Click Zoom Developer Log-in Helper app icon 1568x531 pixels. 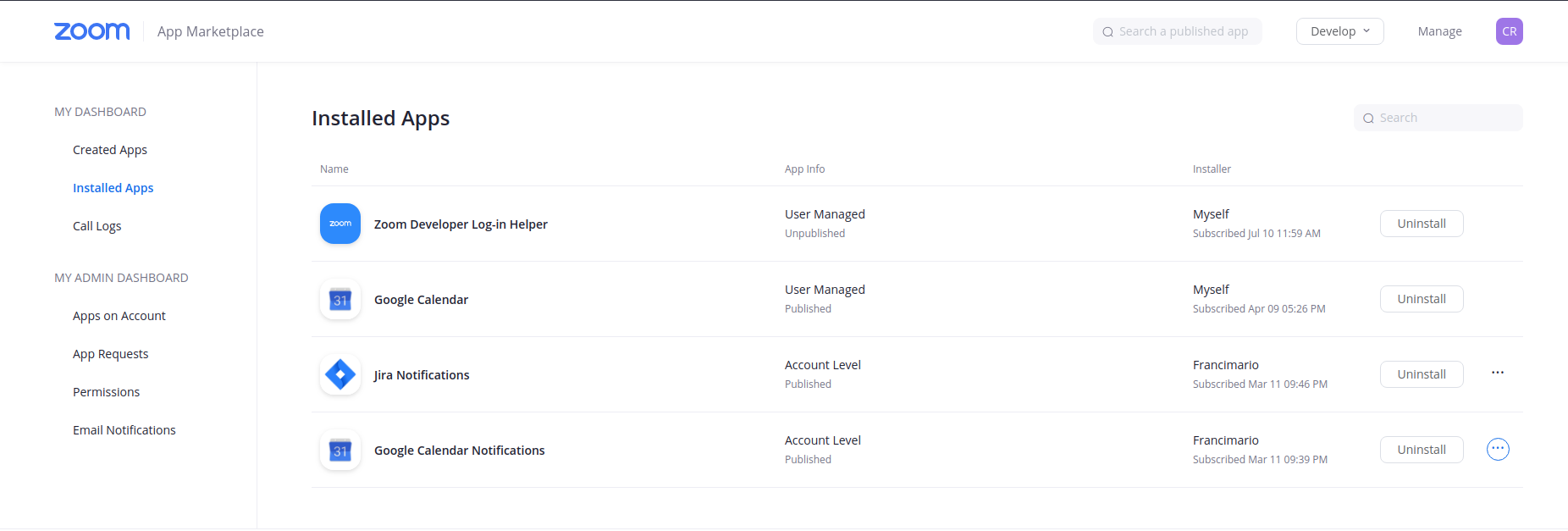click(x=340, y=224)
